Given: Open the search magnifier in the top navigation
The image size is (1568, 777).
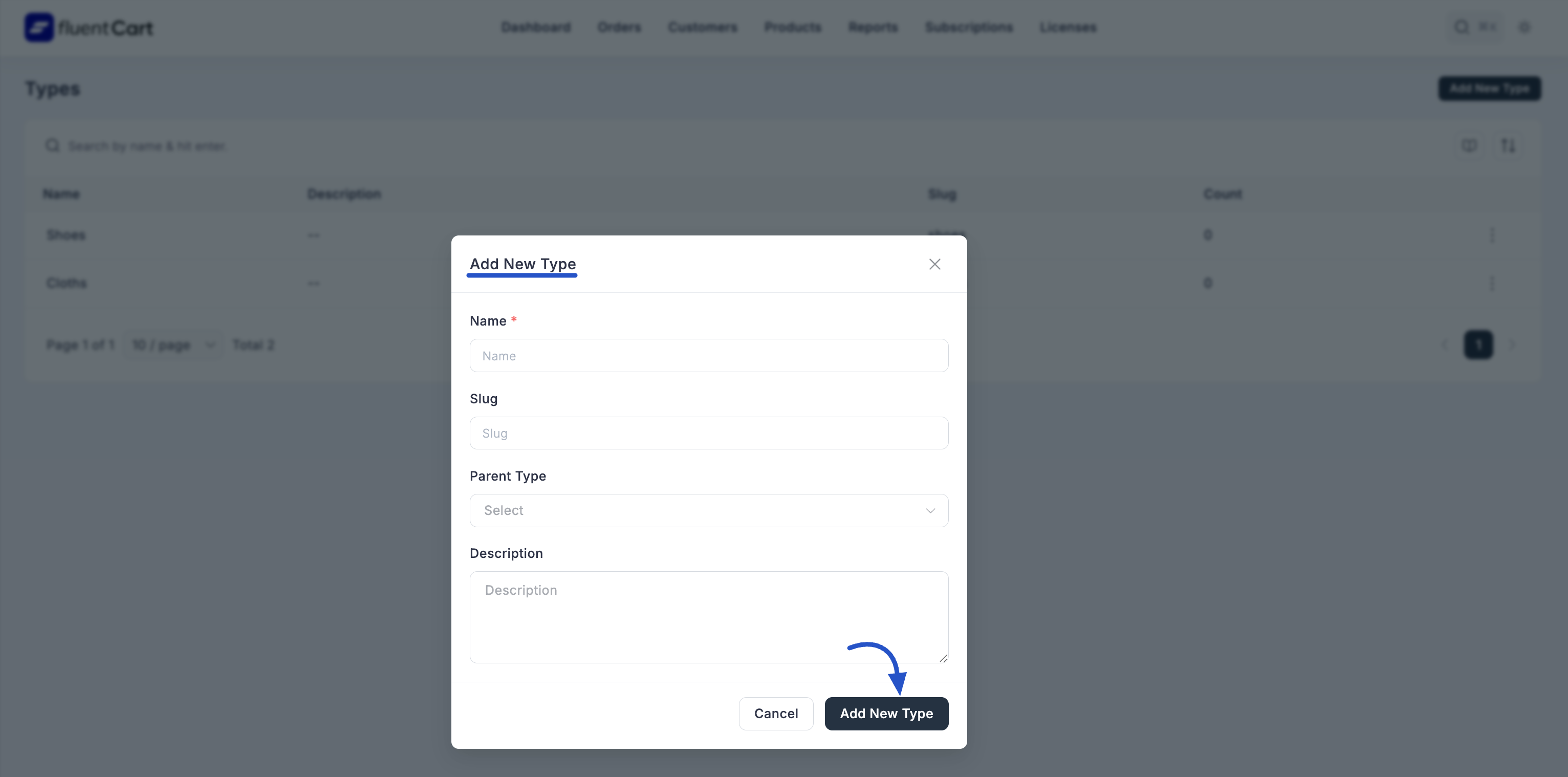Looking at the screenshot, I should click(1461, 27).
